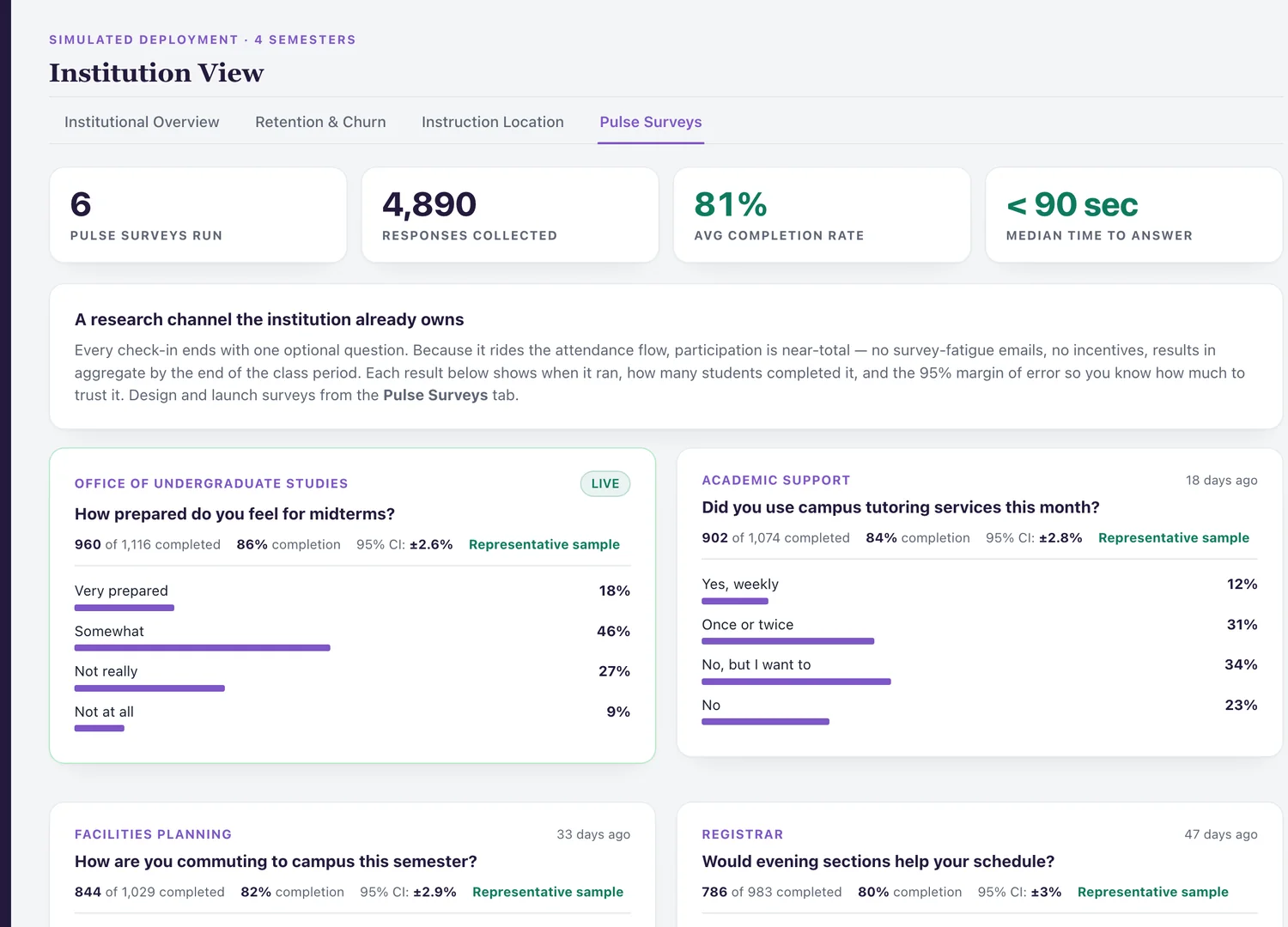The width and height of the screenshot is (1288, 927).
Task: Click the 'Academic Support' label
Action: coord(776,480)
